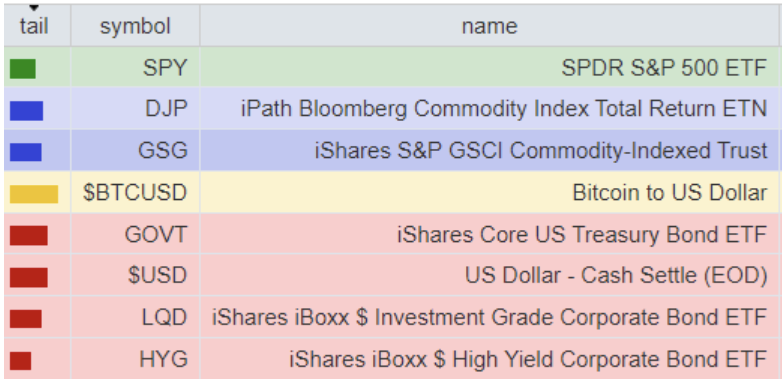
Task: Click the red tail swatch for $USD
Action: pyautogui.click(x=28, y=277)
